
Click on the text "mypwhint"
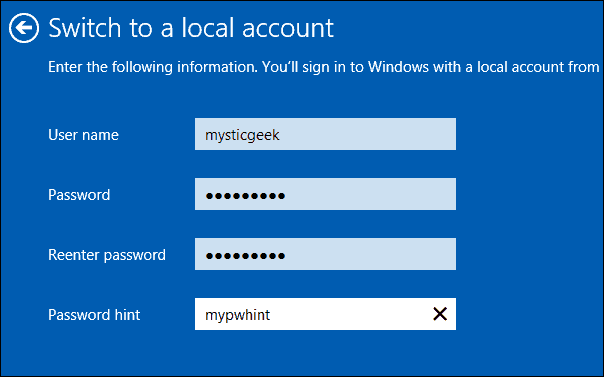238,315
